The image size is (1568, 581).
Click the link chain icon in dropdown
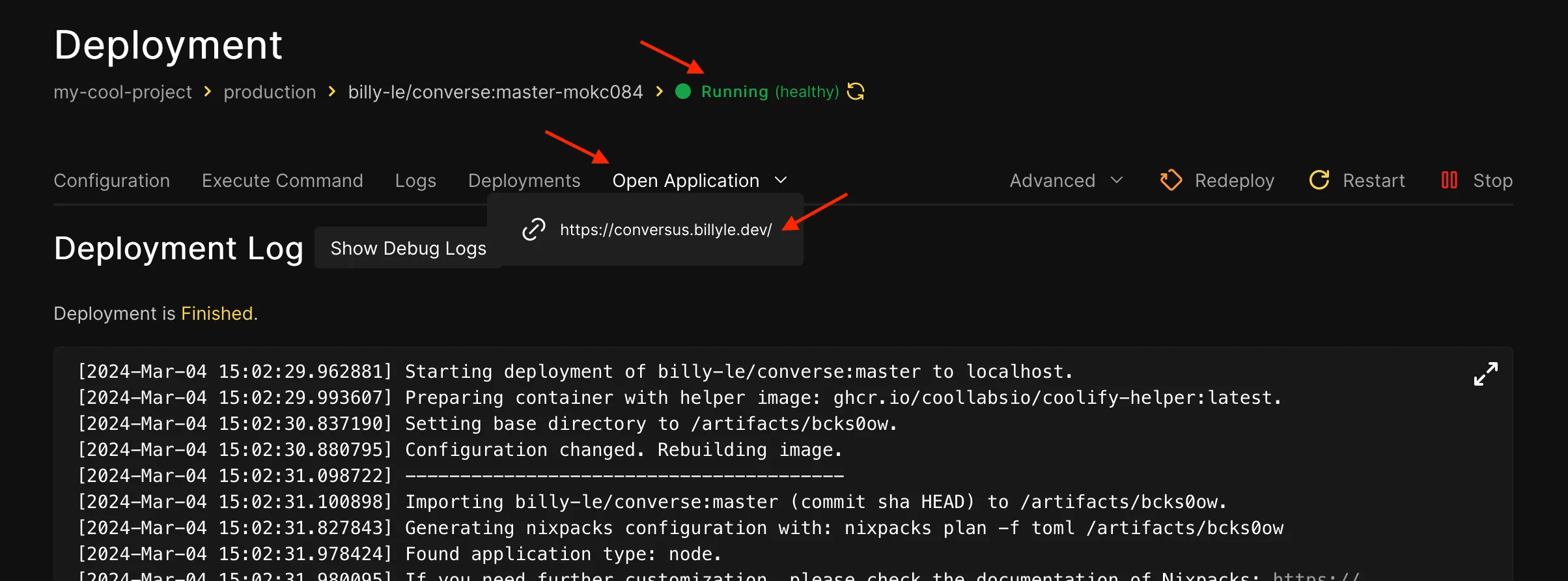click(x=534, y=229)
